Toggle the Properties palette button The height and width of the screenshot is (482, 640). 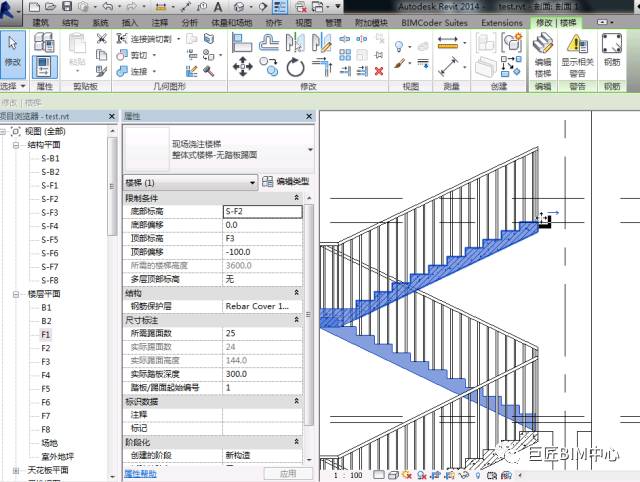[44, 67]
